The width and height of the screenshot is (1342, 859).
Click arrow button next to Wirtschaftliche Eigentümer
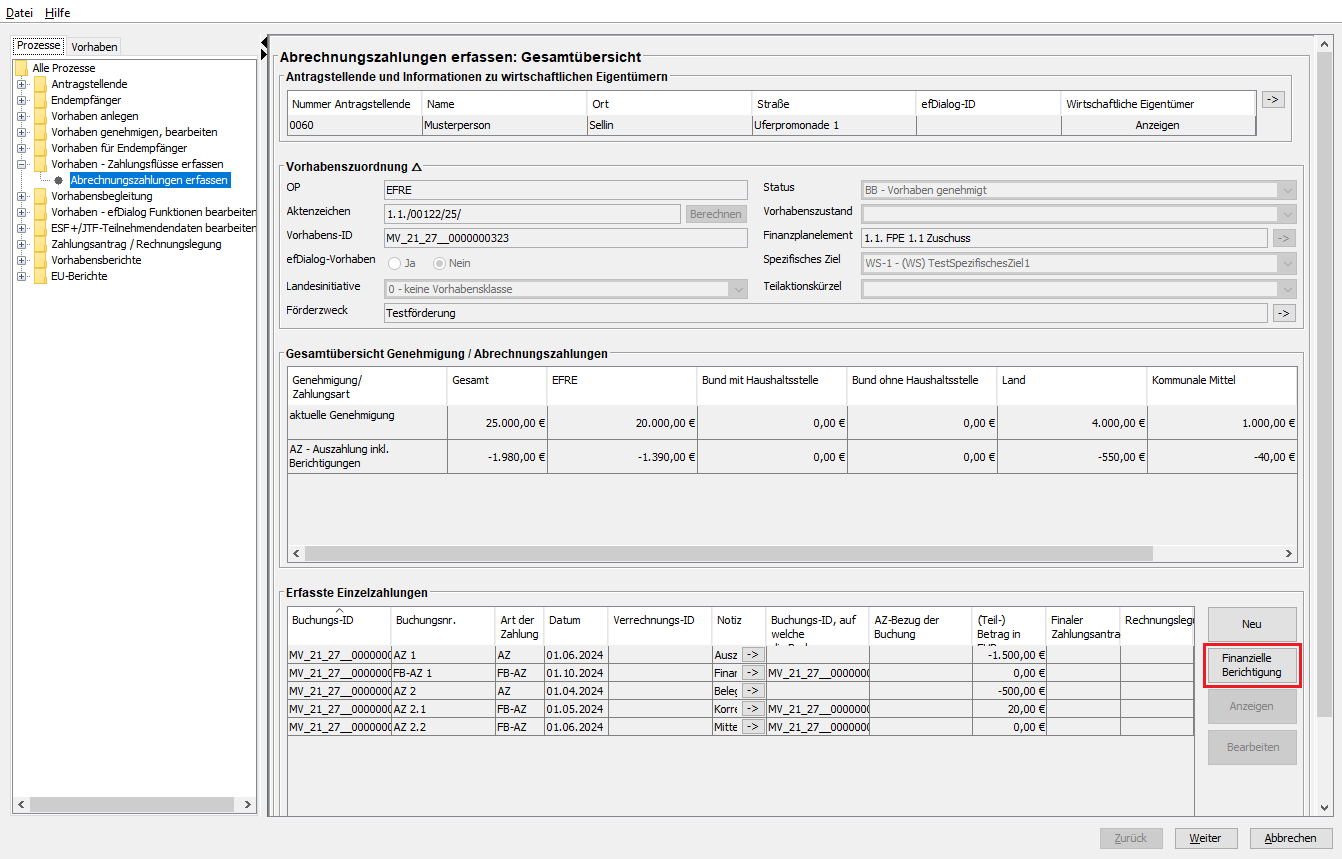click(x=1272, y=100)
